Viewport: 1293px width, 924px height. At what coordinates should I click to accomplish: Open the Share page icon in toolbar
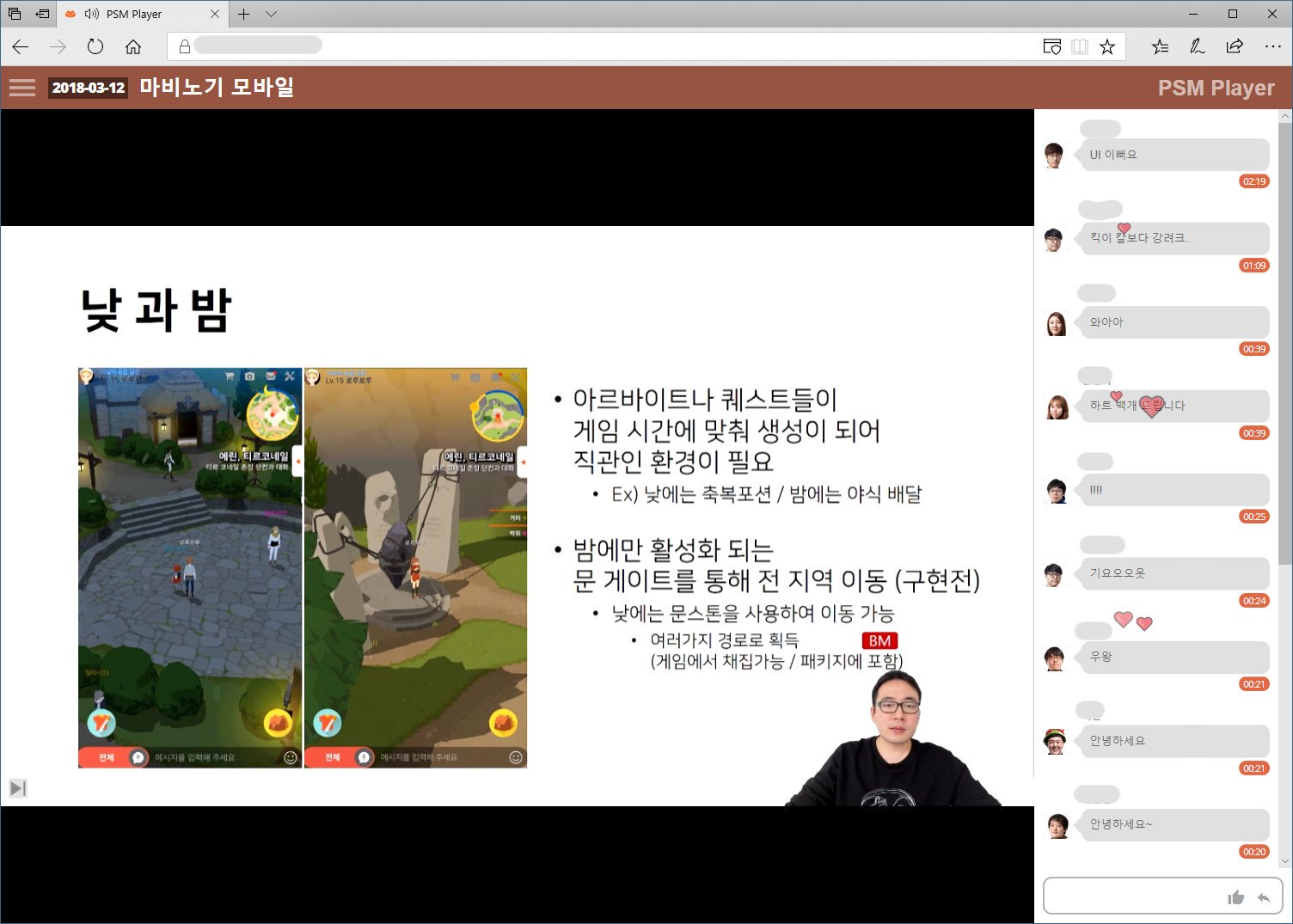pos(1235,47)
